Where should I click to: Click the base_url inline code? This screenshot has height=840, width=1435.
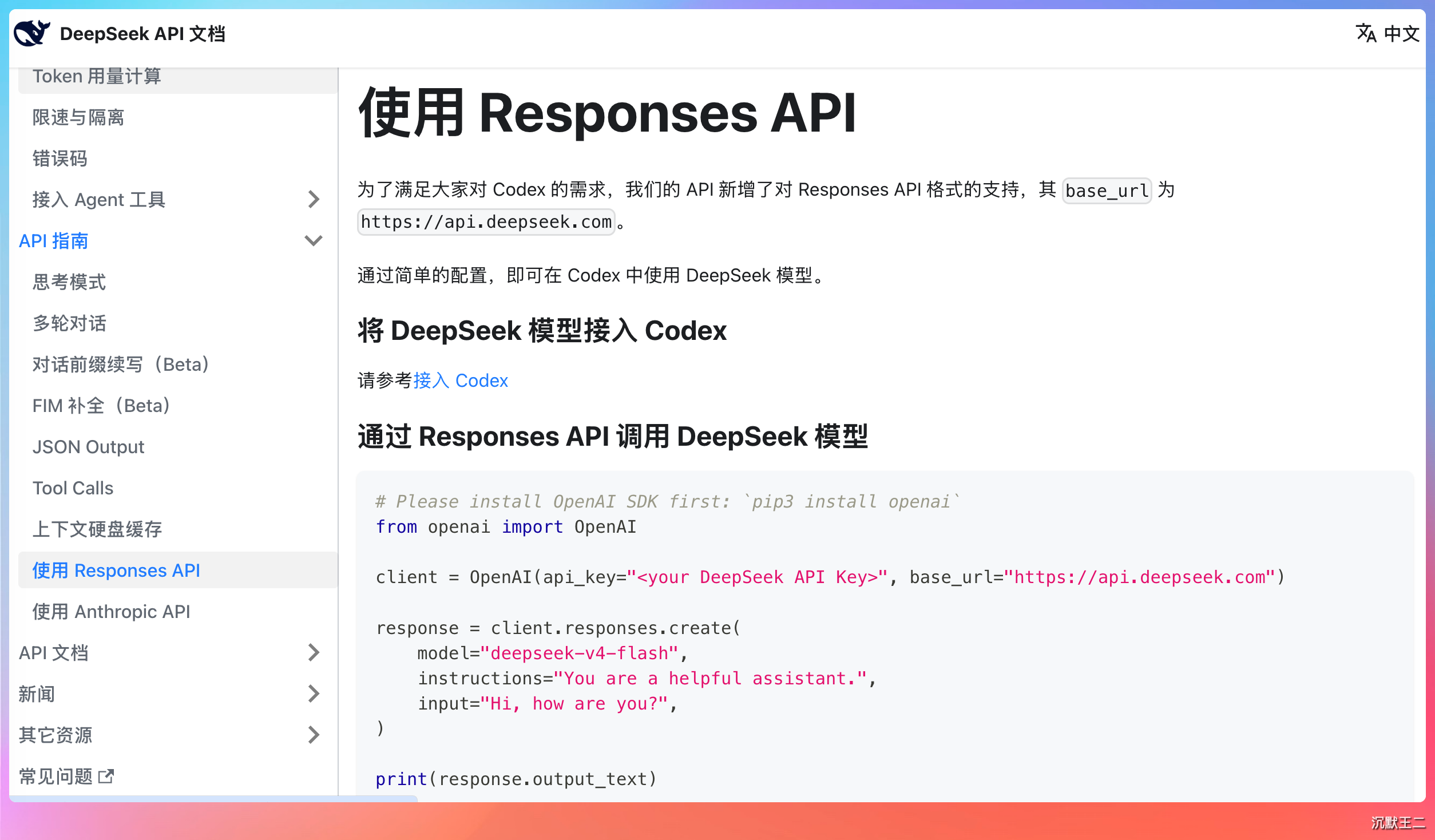1107,191
